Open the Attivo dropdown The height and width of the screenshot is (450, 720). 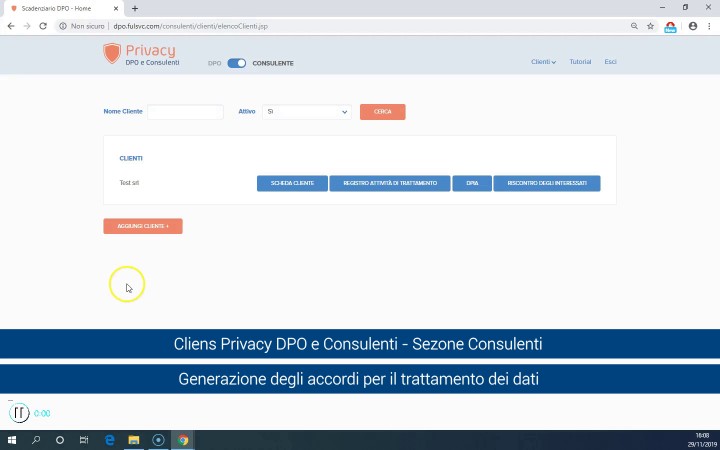307,112
